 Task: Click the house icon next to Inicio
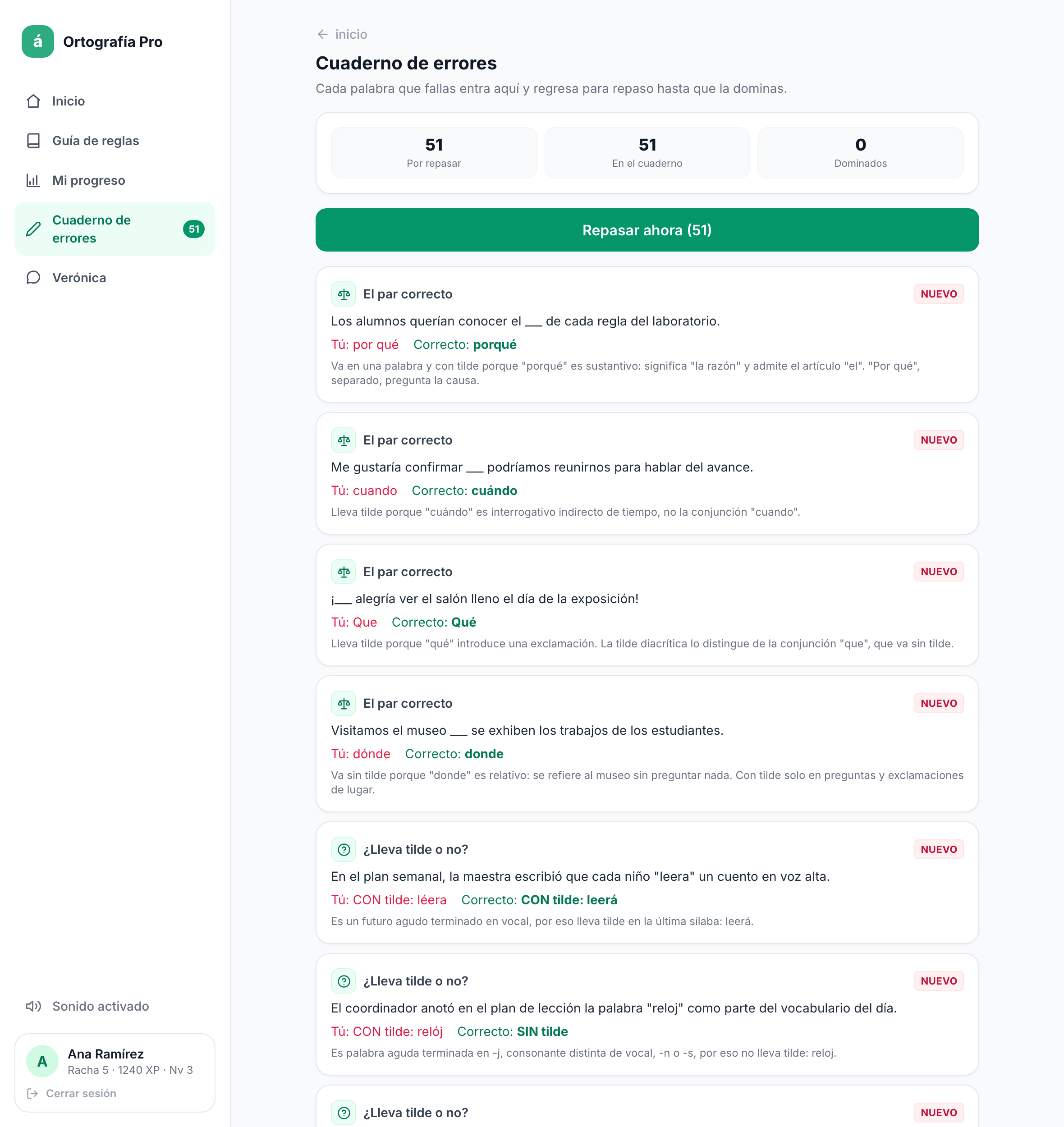tap(33, 101)
